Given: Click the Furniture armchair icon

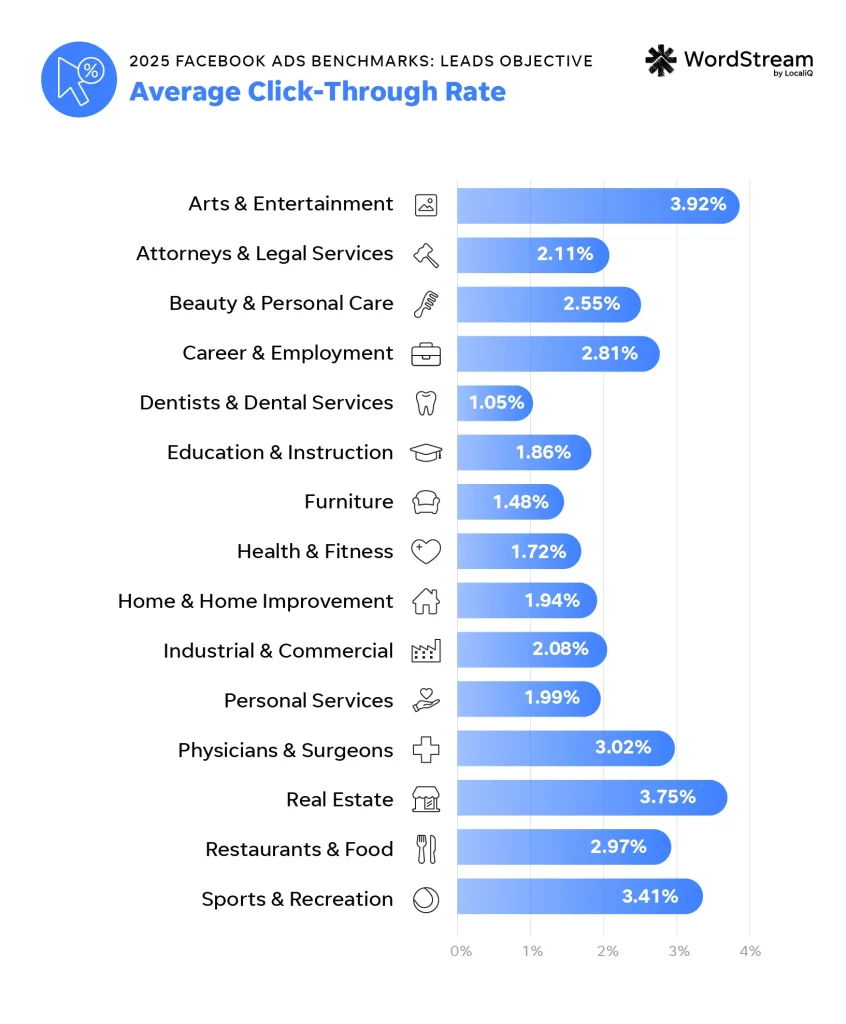Looking at the screenshot, I should 426,502.
